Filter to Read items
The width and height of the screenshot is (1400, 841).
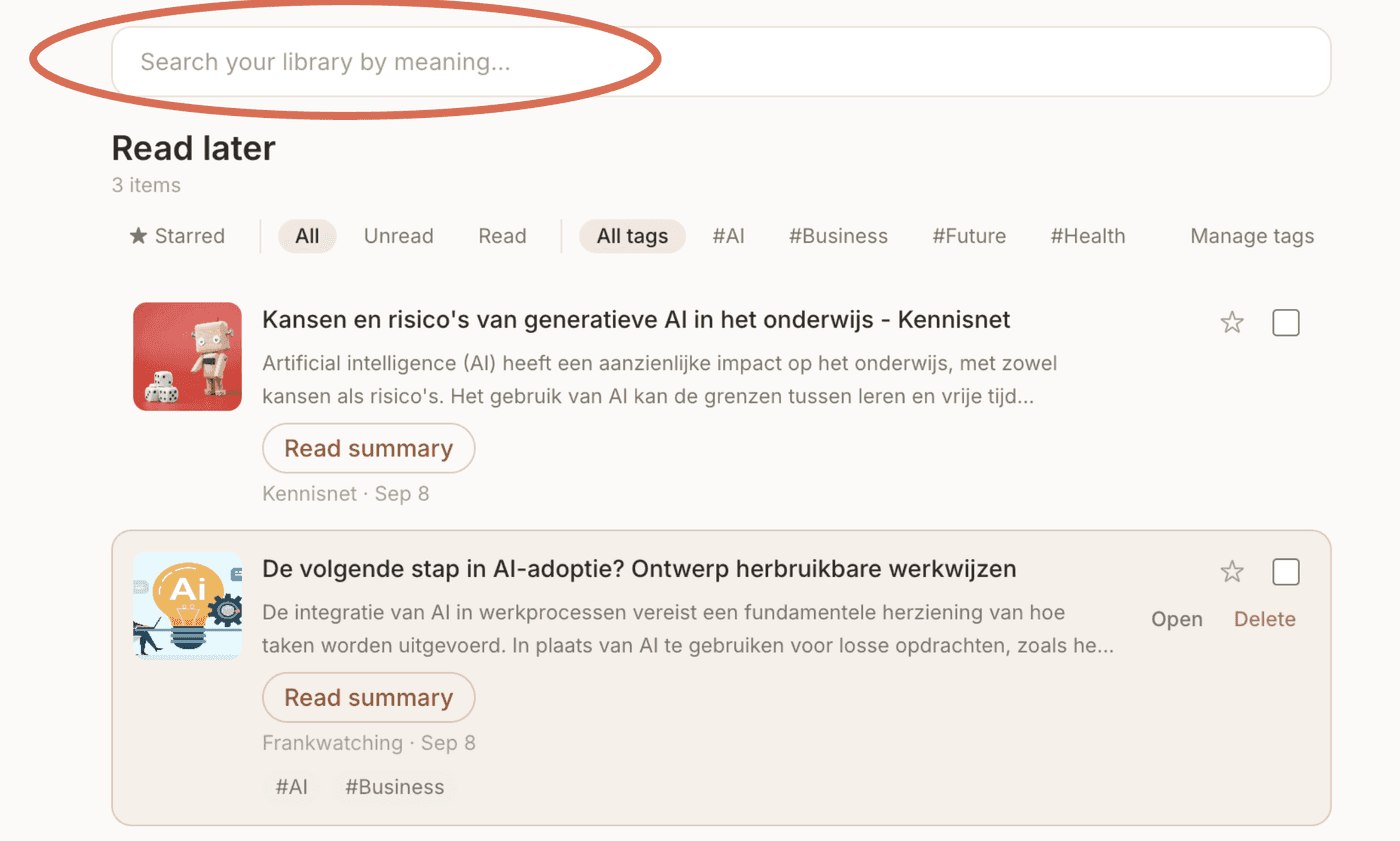click(502, 236)
